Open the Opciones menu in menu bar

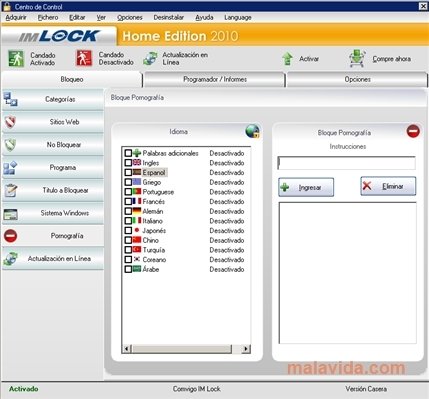[130, 17]
